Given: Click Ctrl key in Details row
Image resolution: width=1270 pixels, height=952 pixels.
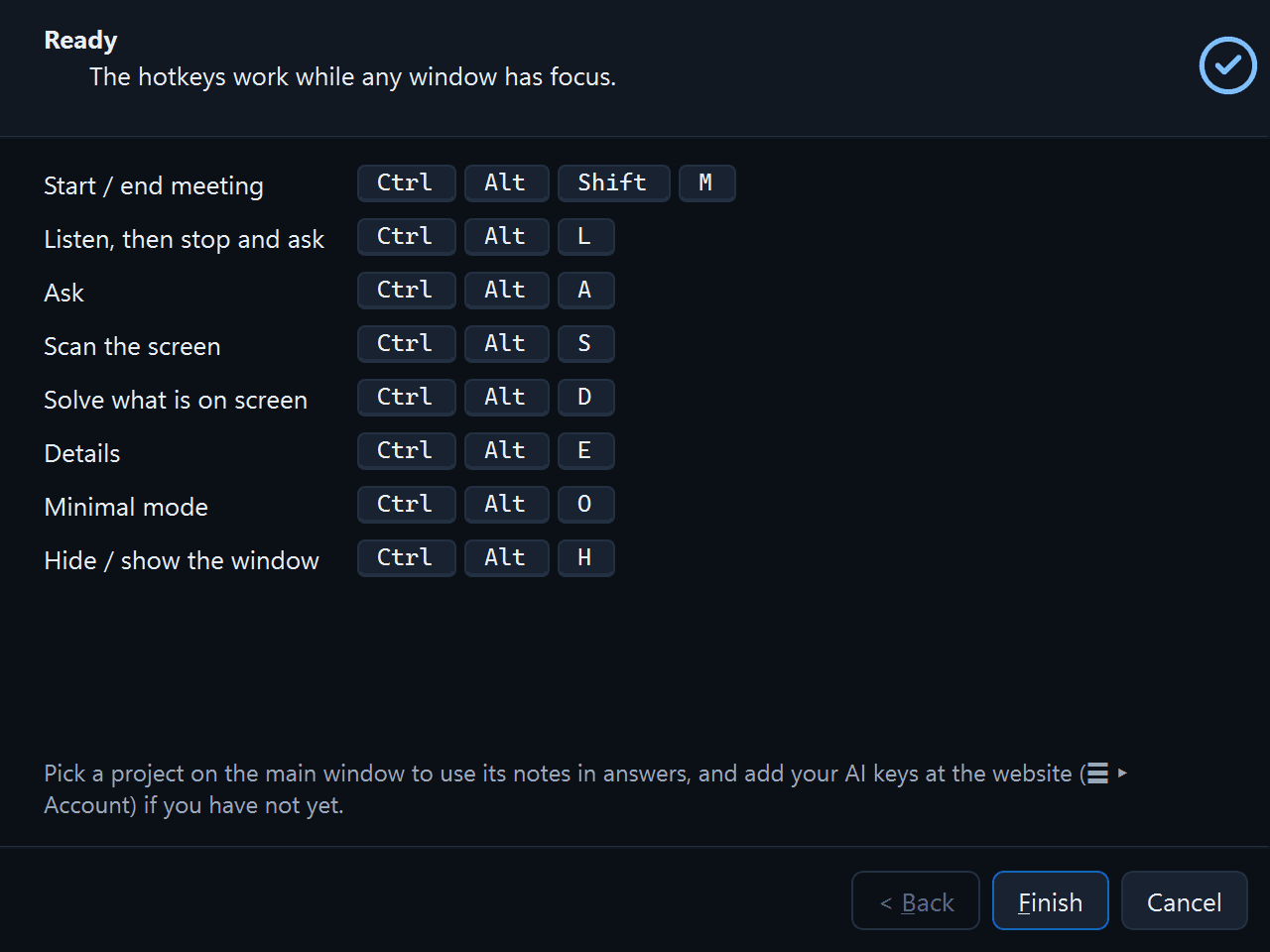Looking at the screenshot, I should point(407,451).
